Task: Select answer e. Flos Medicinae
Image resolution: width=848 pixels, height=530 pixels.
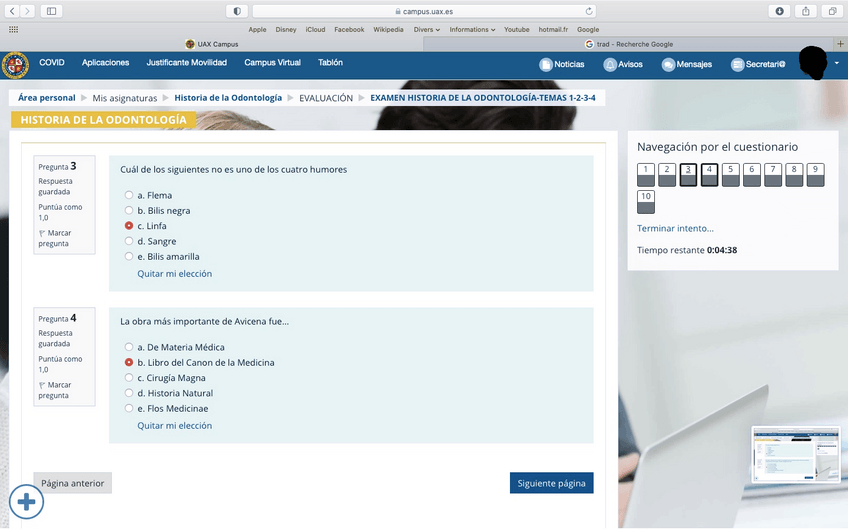Action: click(x=129, y=408)
